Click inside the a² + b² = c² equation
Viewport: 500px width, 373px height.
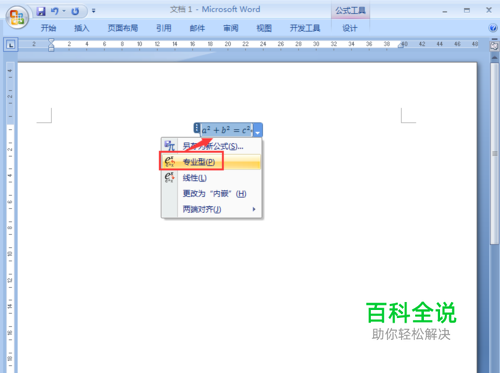click(226, 130)
